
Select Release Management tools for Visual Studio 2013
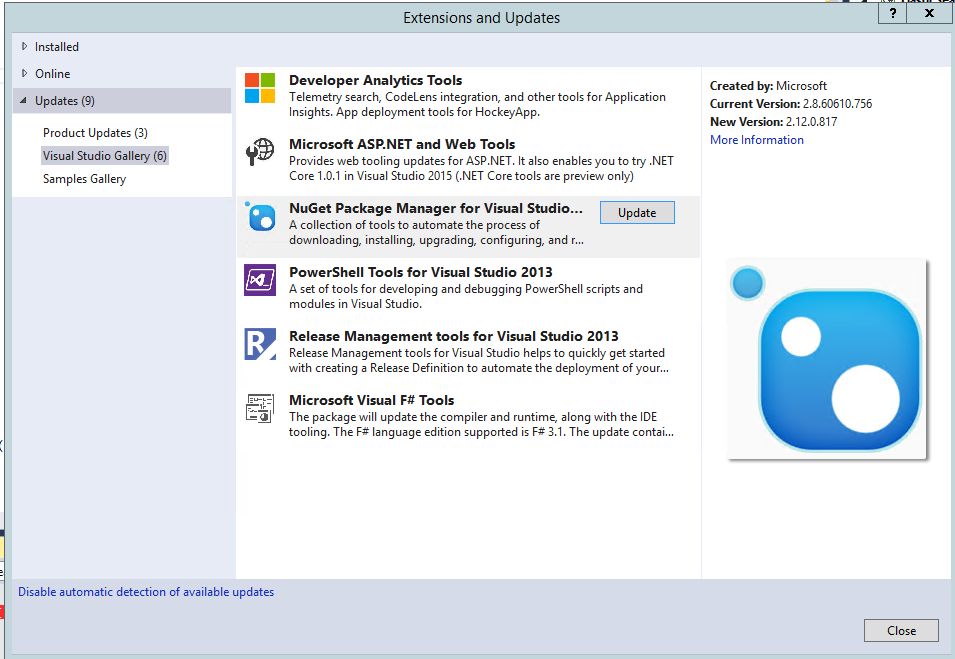454,336
